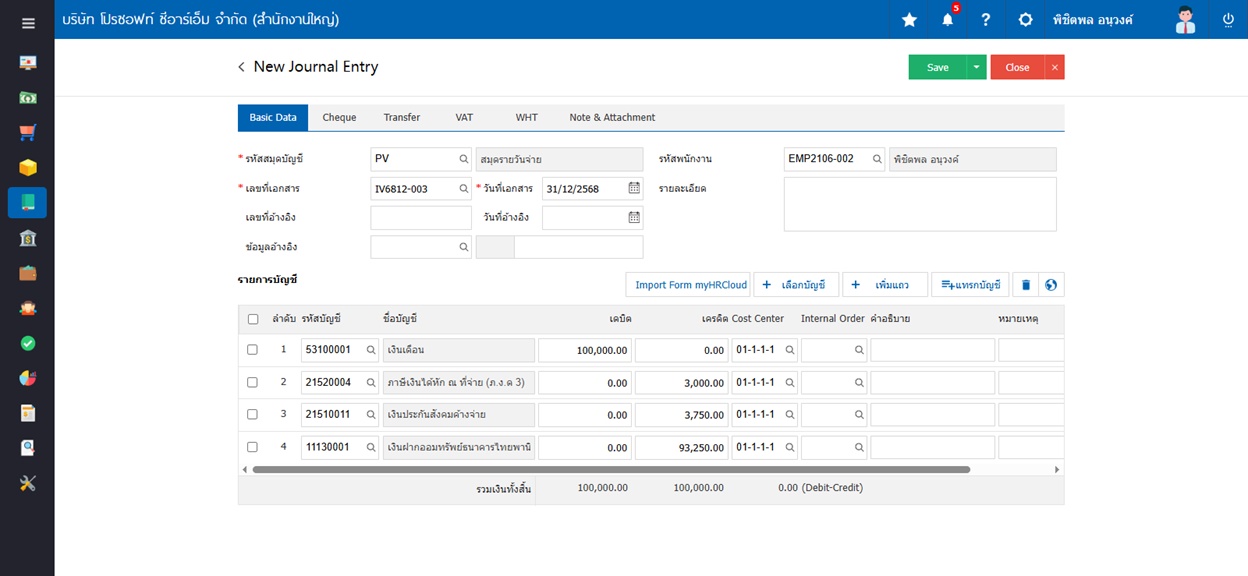Toggle the select-all checkbox in table header

[x=252, y=319]
